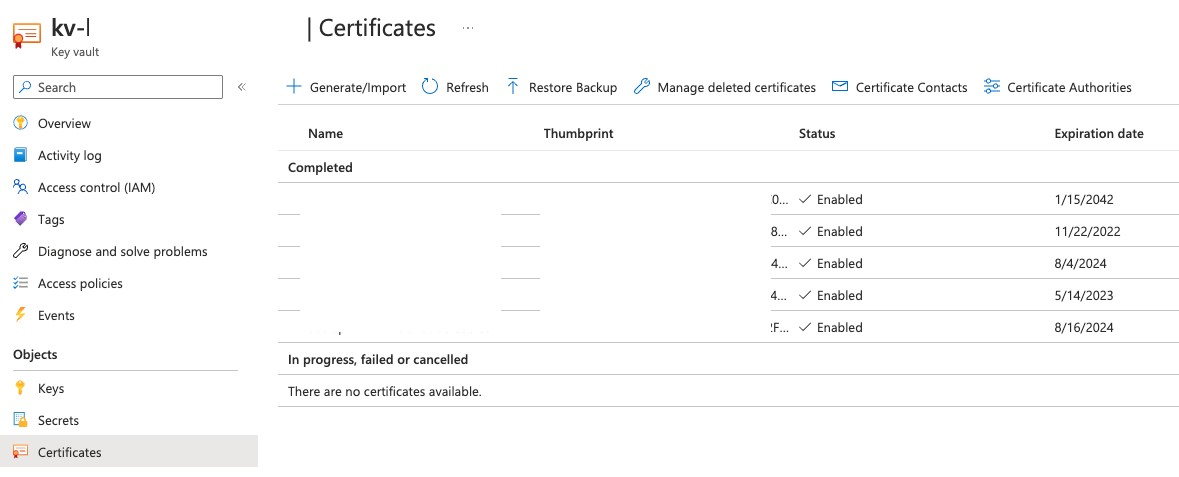The image size is (1179, 477).
Task: Click the Certificates page title
Action: pyautogui.click(x=377, y=28)
